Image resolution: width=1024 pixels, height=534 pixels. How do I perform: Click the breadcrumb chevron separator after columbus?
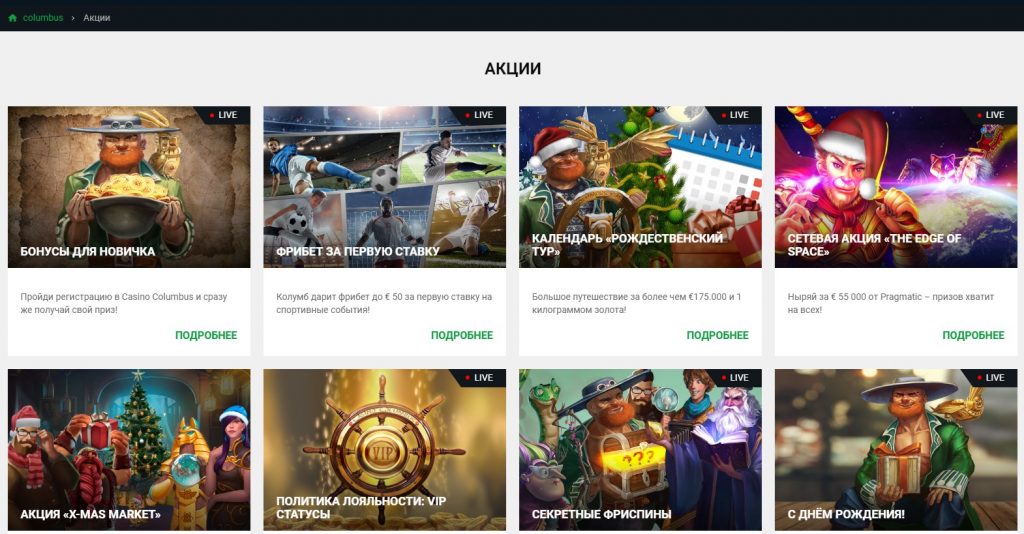coord(73,18)
